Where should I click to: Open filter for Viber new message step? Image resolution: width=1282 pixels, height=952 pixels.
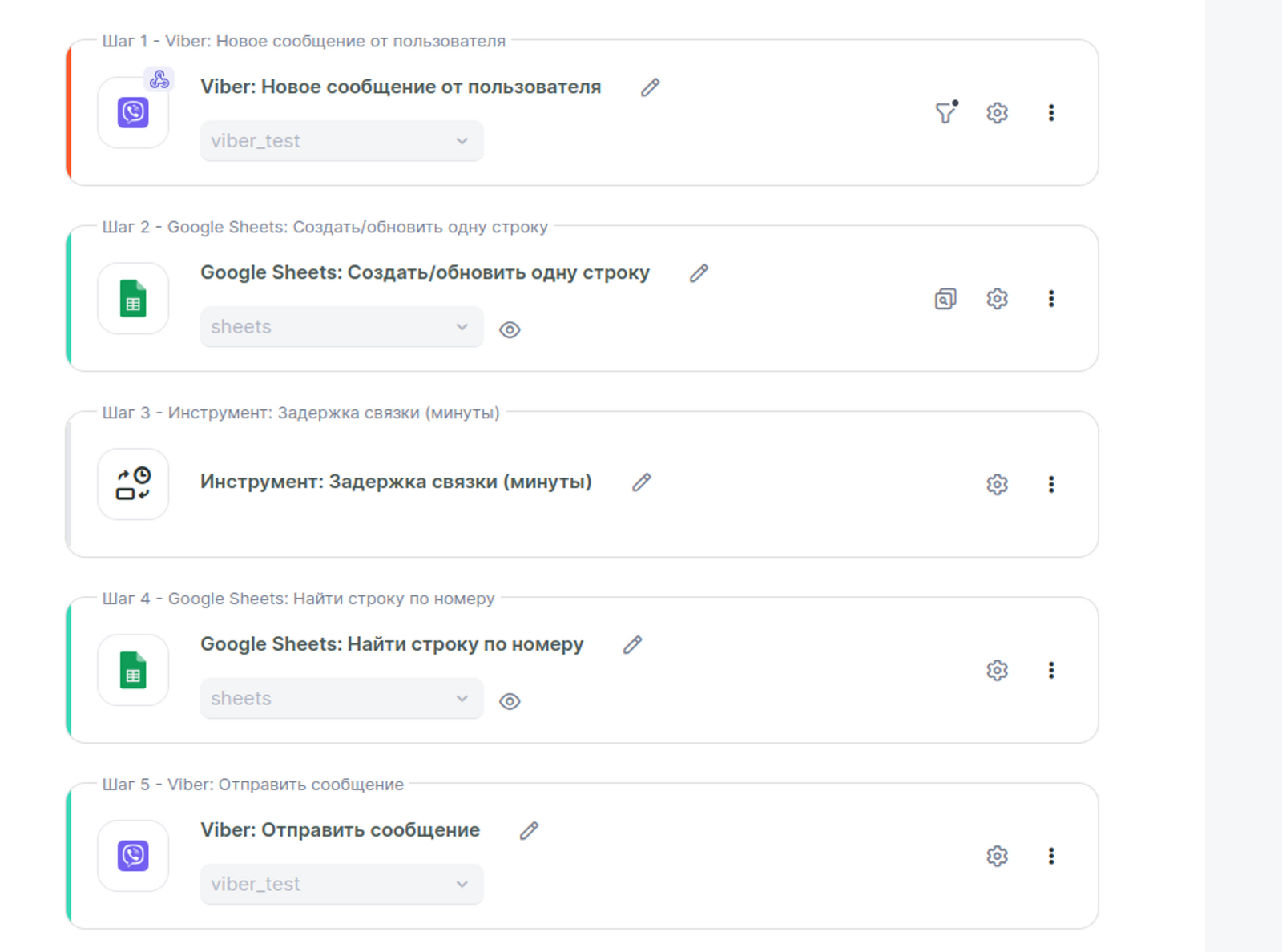[946, 113]
